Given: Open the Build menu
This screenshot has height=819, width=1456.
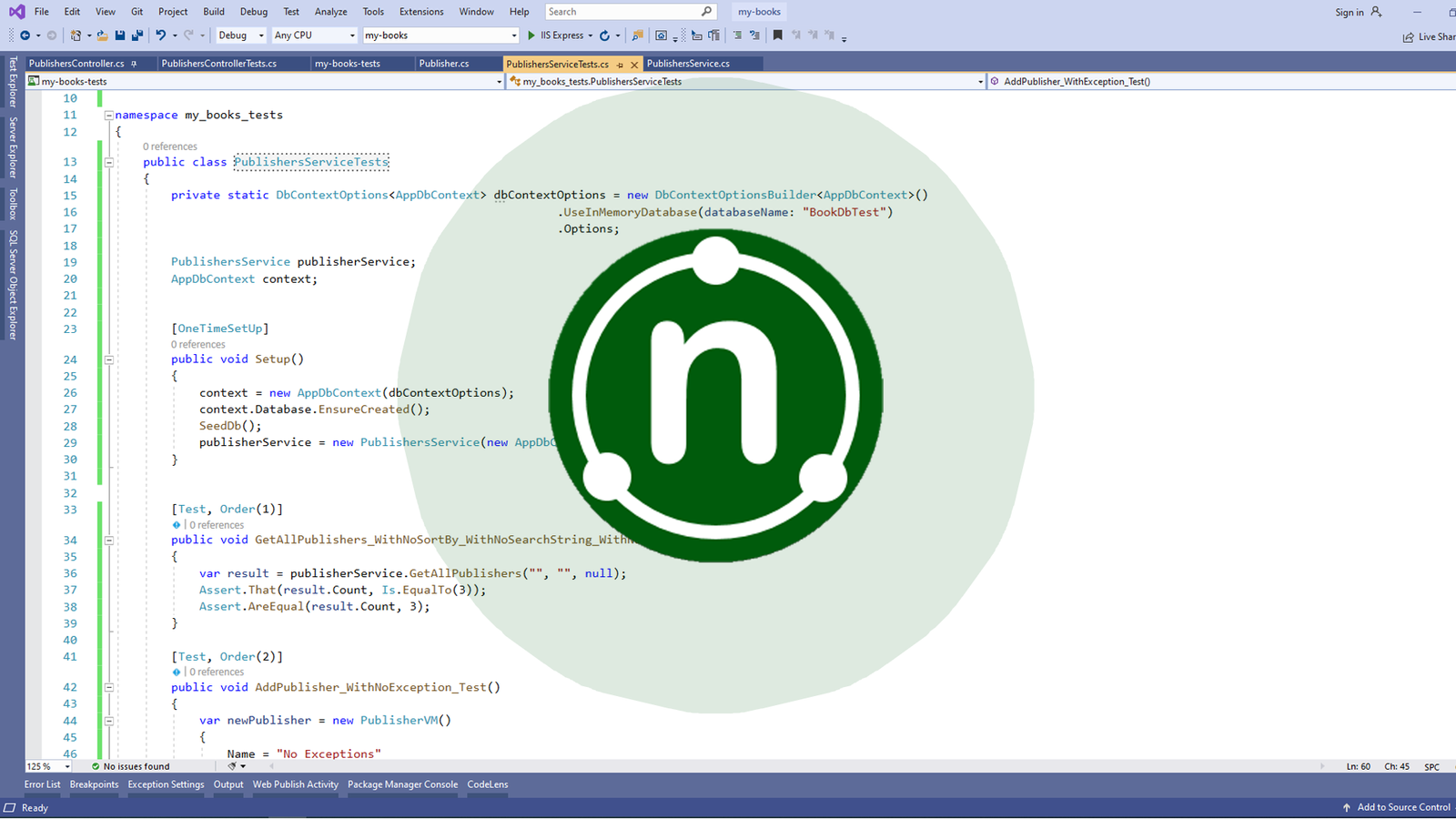Looking at the screenshot, I should 214,12.
